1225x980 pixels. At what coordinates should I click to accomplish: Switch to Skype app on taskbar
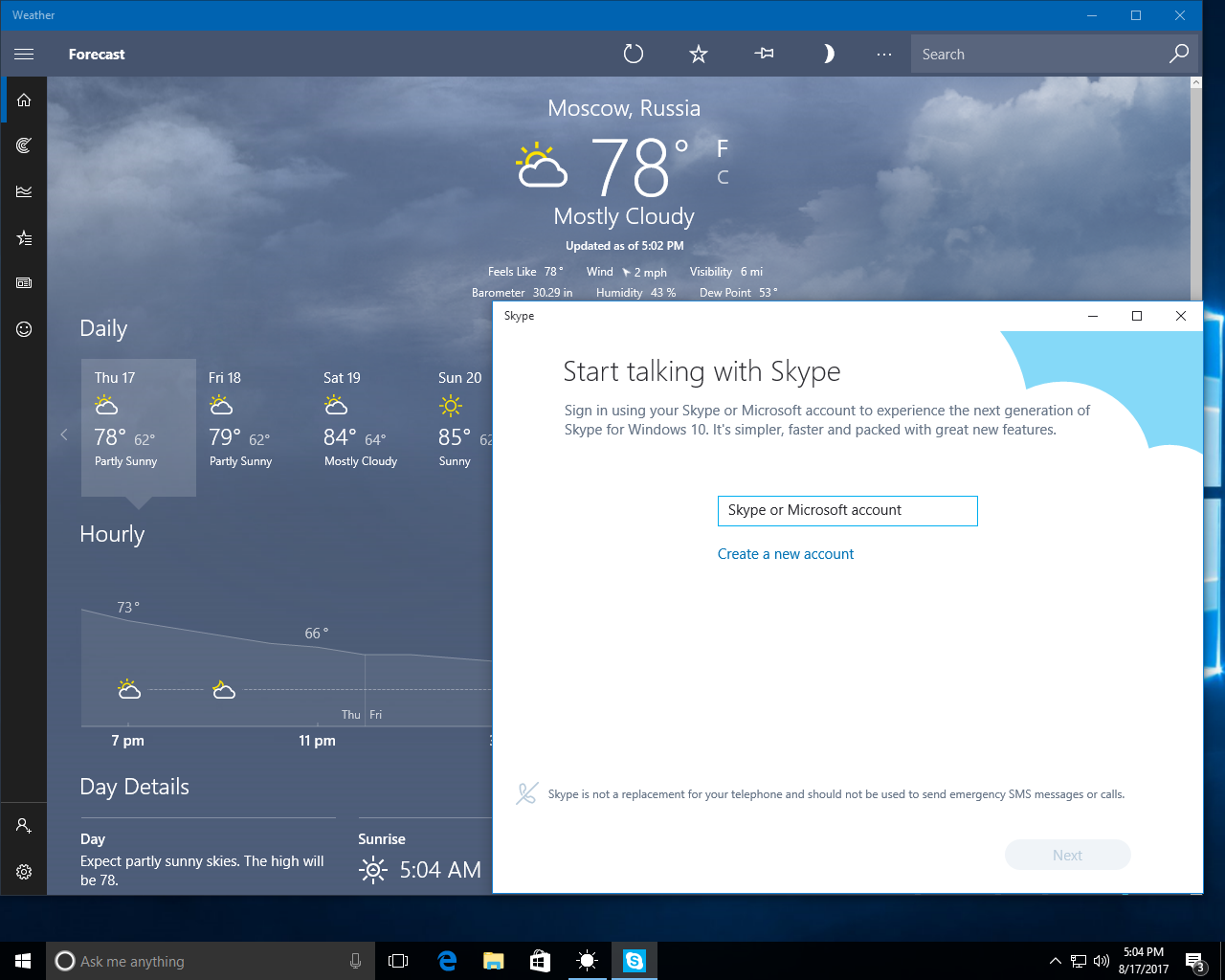coord(635,961)
